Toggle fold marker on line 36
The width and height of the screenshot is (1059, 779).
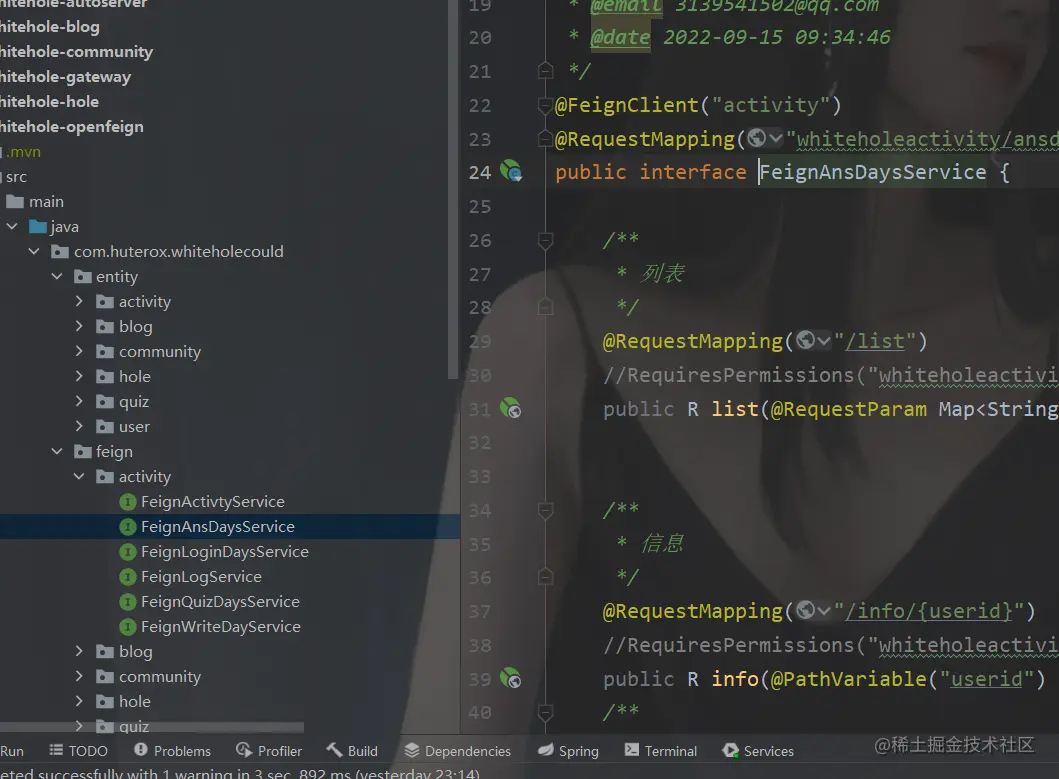(546, 577)
